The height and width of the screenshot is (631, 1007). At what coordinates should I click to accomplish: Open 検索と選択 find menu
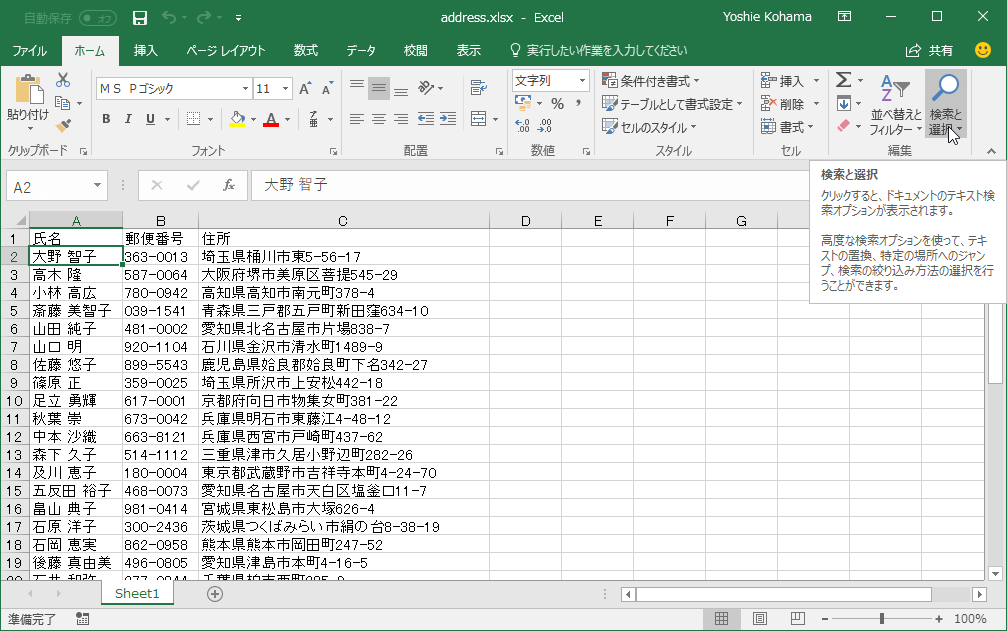point(945,105)
